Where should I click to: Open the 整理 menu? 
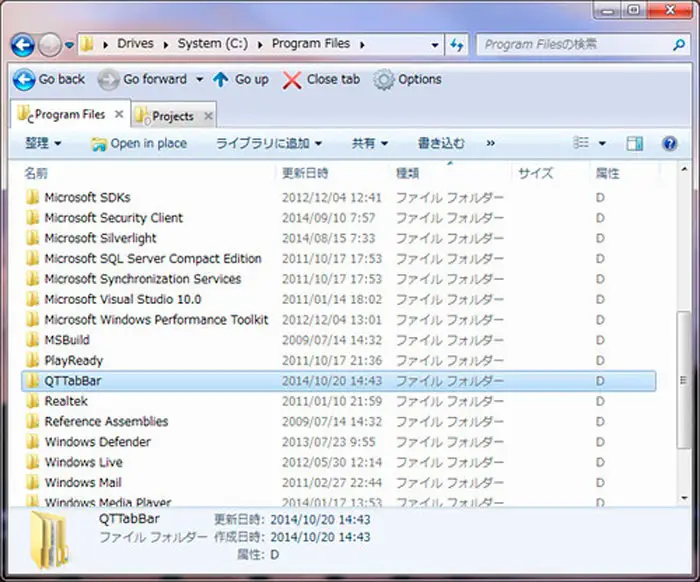point(43,143)
